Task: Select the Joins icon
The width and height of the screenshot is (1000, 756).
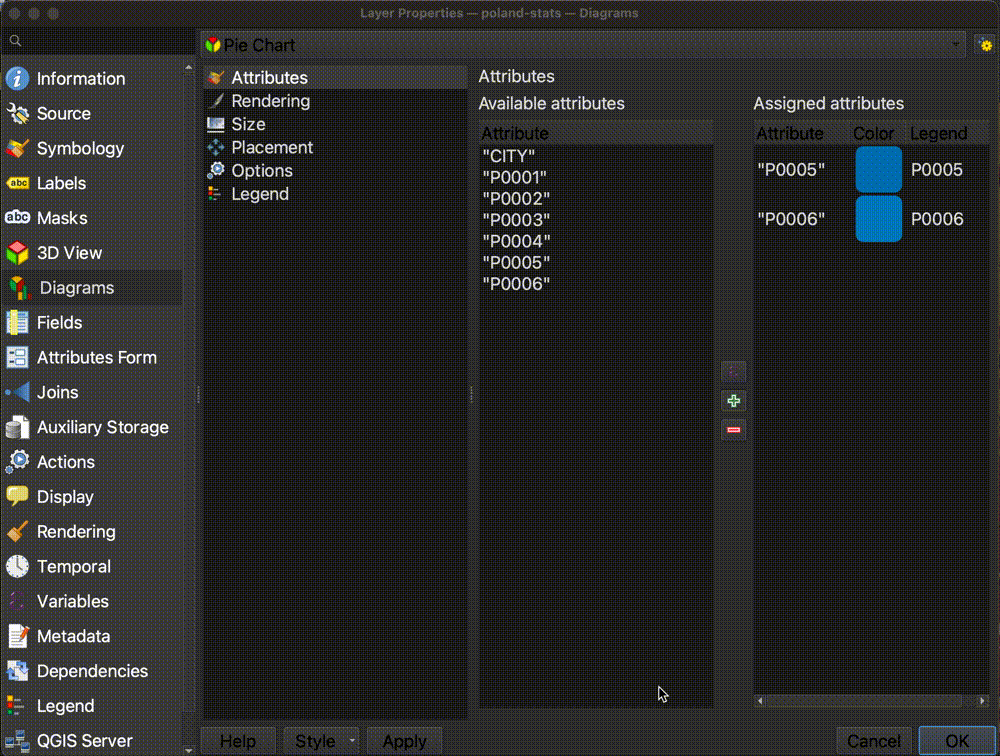Action: point(17,392)
